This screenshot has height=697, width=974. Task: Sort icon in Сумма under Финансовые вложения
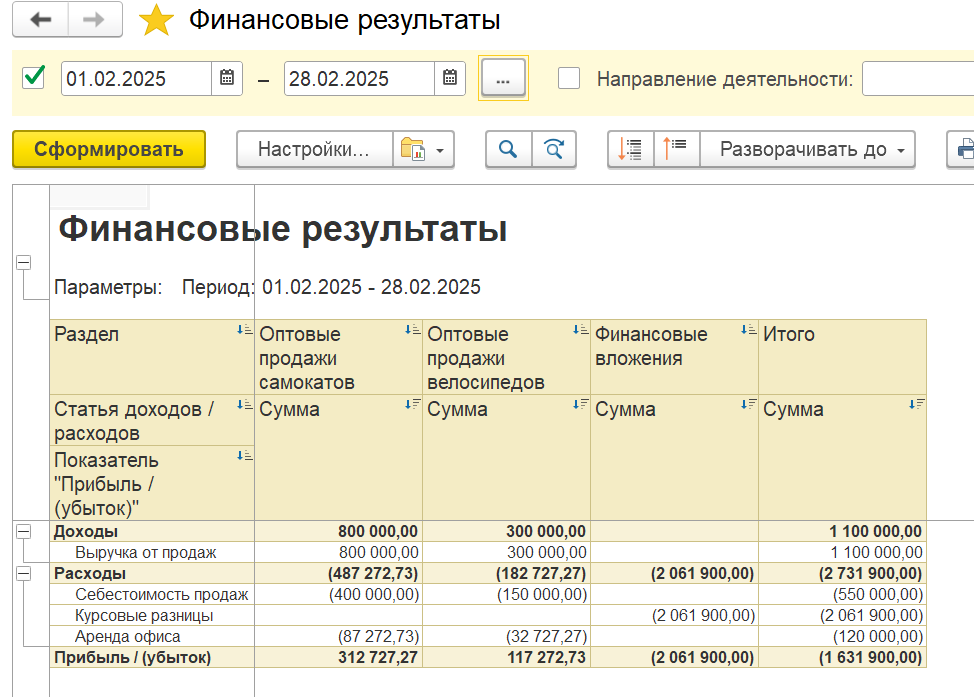[x=749, y=404]
